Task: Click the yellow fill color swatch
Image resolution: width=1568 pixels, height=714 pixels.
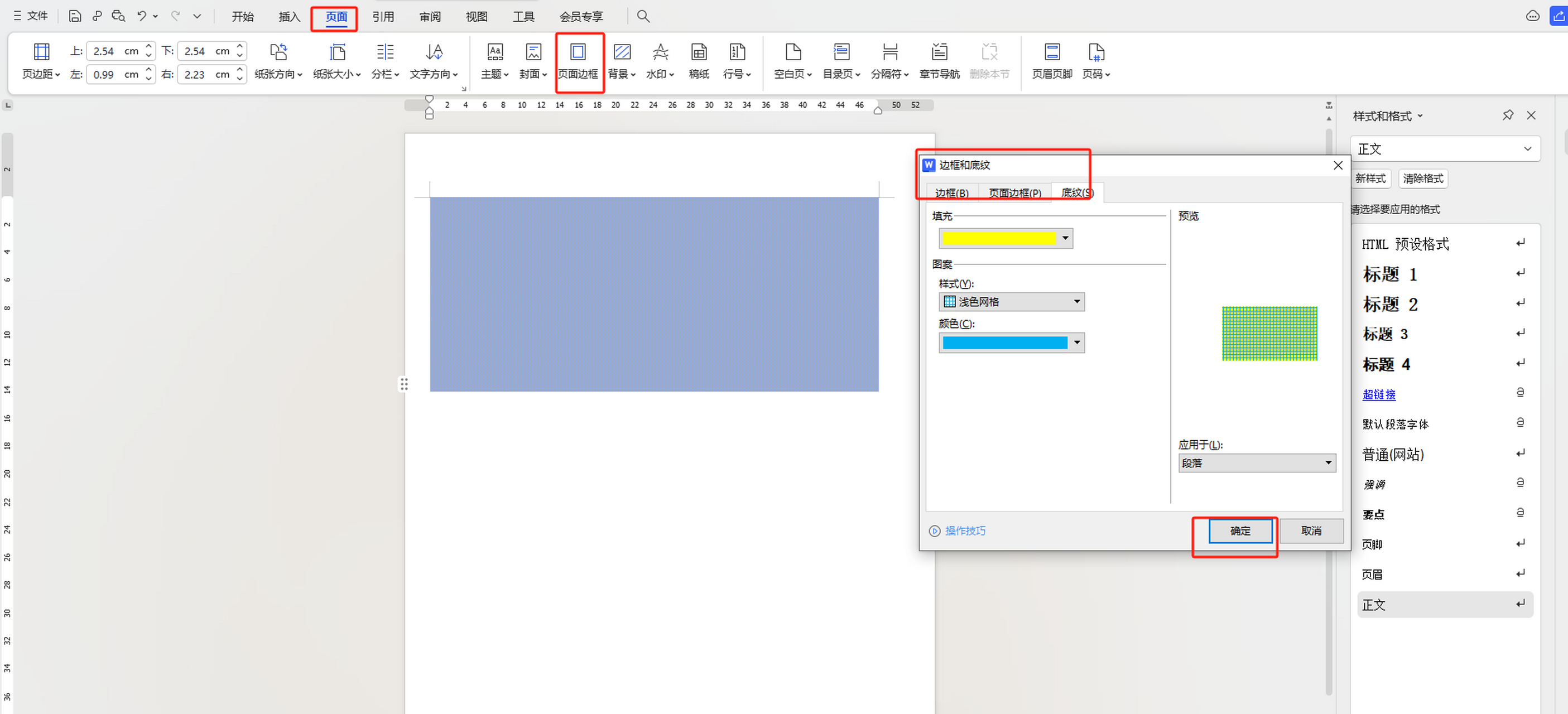Action: (x=998, y=239)
